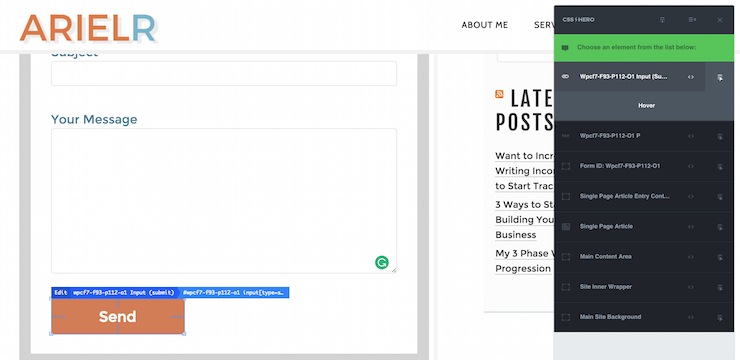Click box icon beside Form ID: Wpcf7-F93-P112-O1
This screenshot has height=360, width=740.
tap(566, 166)
